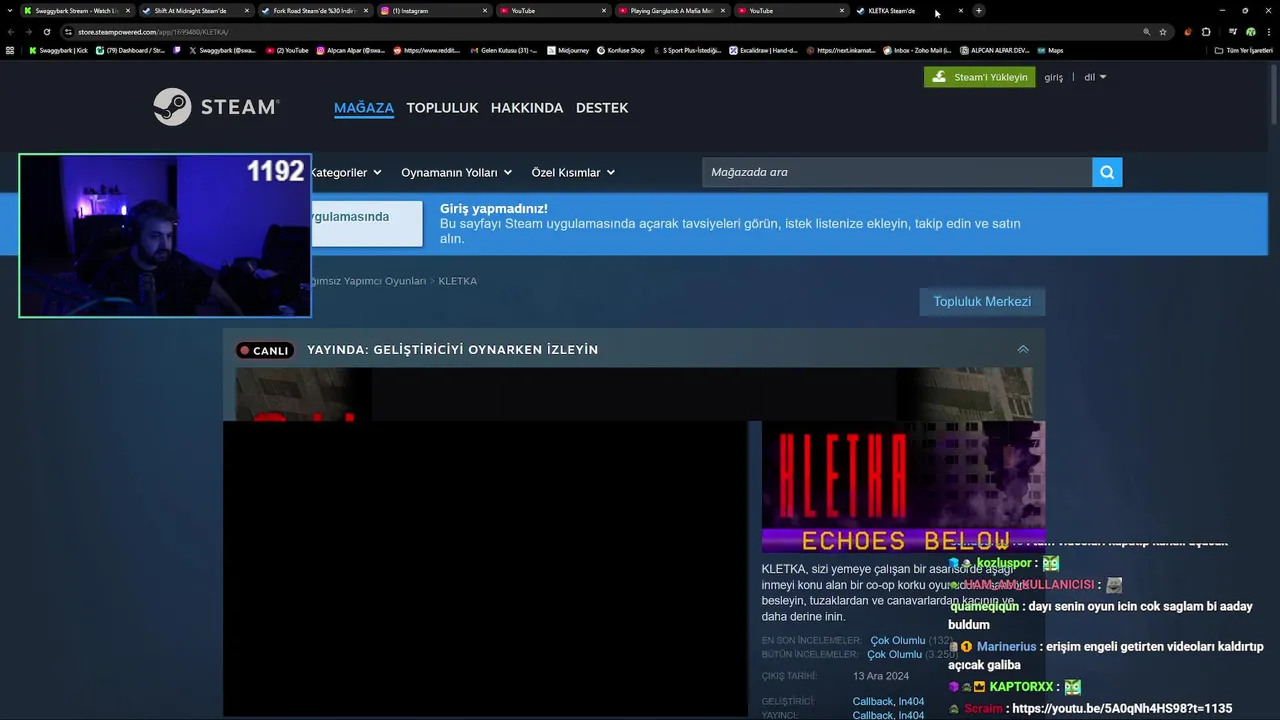Open the Midjourney bookmark
Viewport: 1280px width, 720px height.
(568, 50)
